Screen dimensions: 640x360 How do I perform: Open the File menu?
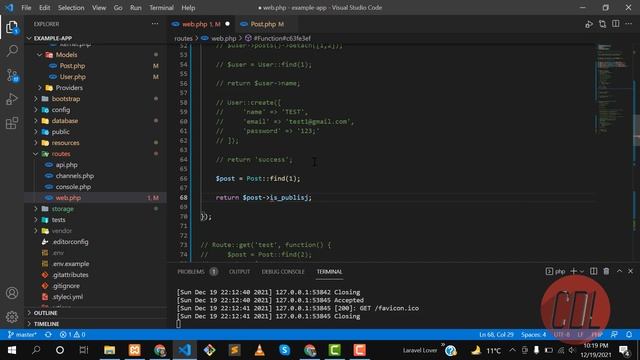(x=26, y=8)
